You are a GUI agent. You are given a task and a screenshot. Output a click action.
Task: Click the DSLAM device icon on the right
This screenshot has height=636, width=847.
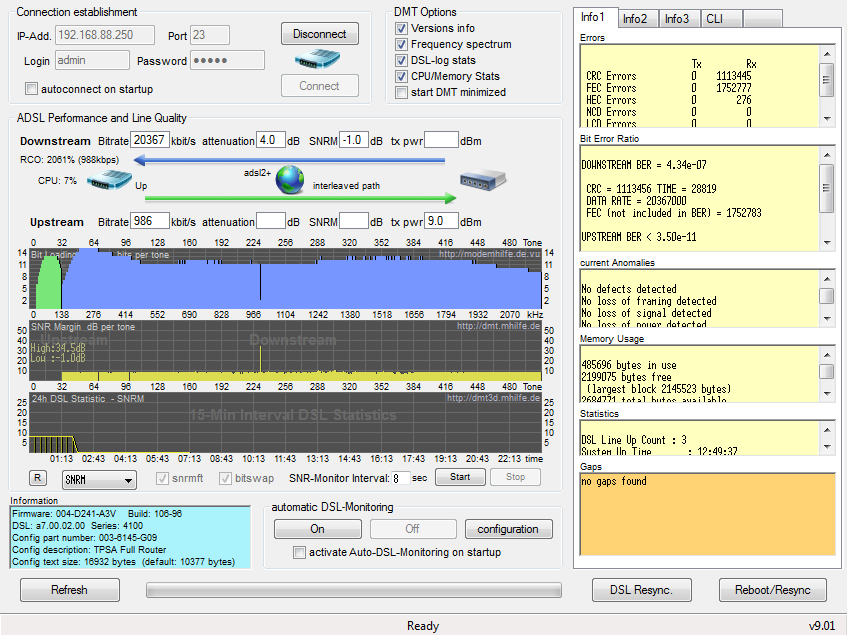coord(483,181)
